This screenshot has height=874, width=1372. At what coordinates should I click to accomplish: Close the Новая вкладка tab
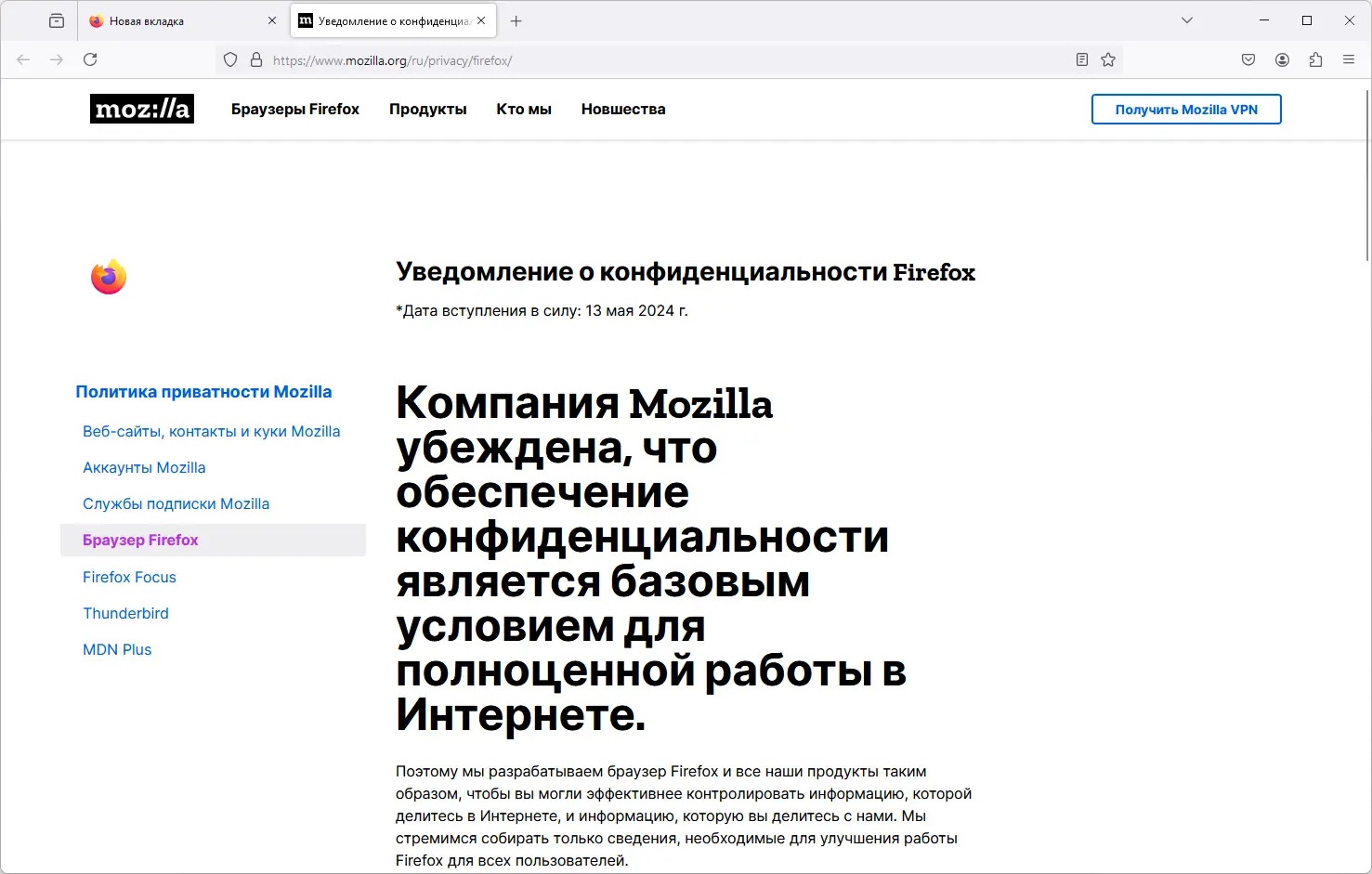pos(272,20)
